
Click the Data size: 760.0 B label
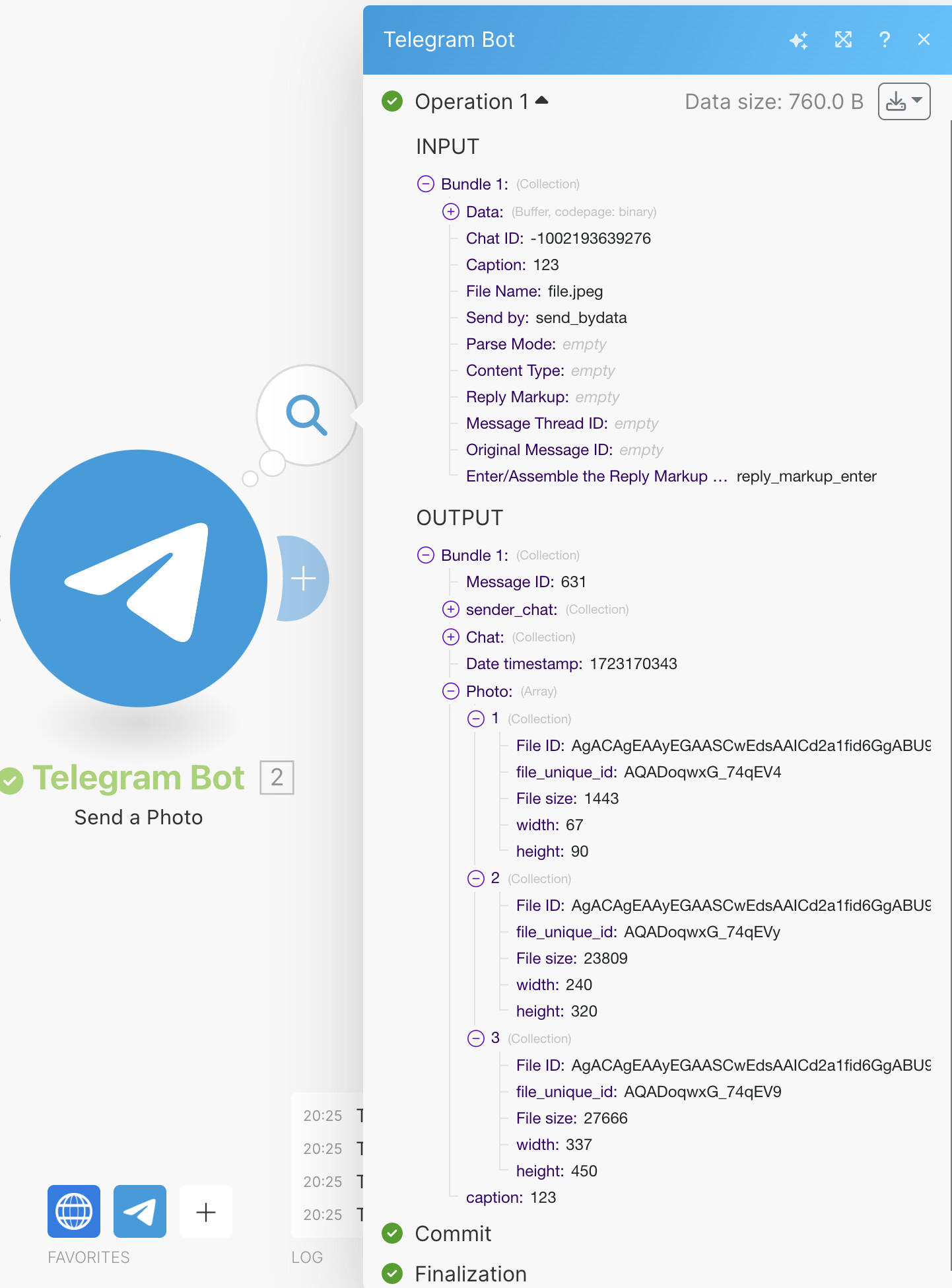coord(774,101)
